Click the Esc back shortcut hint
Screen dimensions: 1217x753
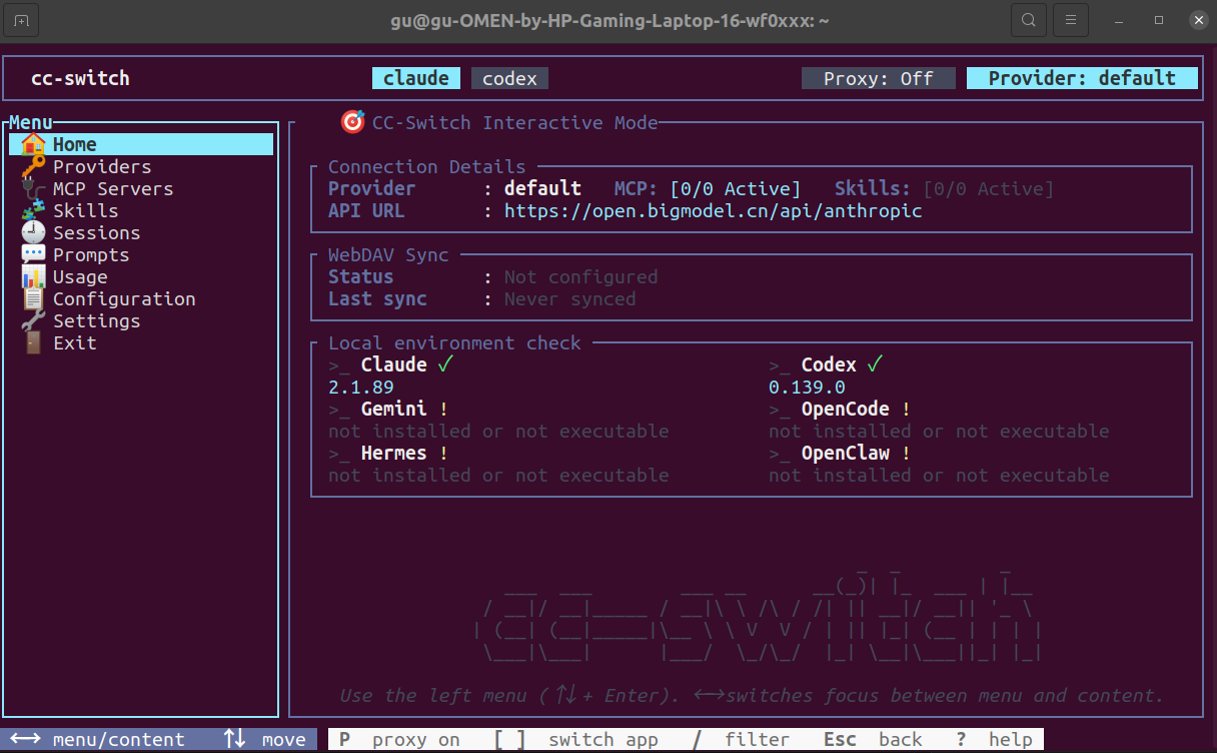(873, 740)
